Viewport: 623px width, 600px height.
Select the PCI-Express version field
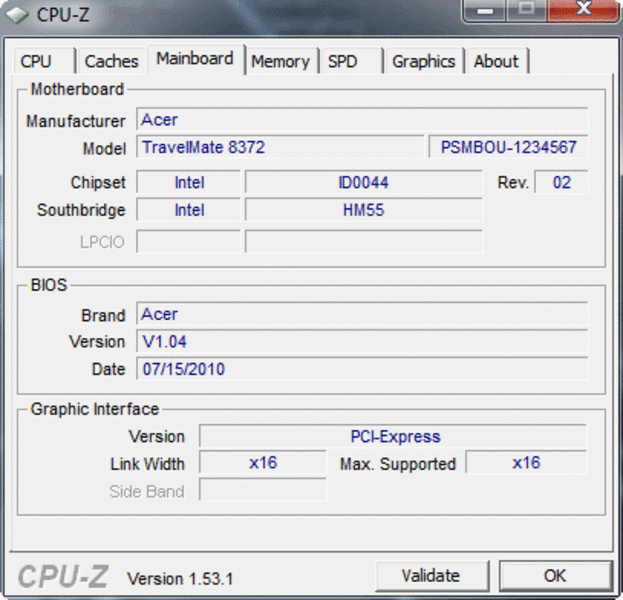point(393,436)
